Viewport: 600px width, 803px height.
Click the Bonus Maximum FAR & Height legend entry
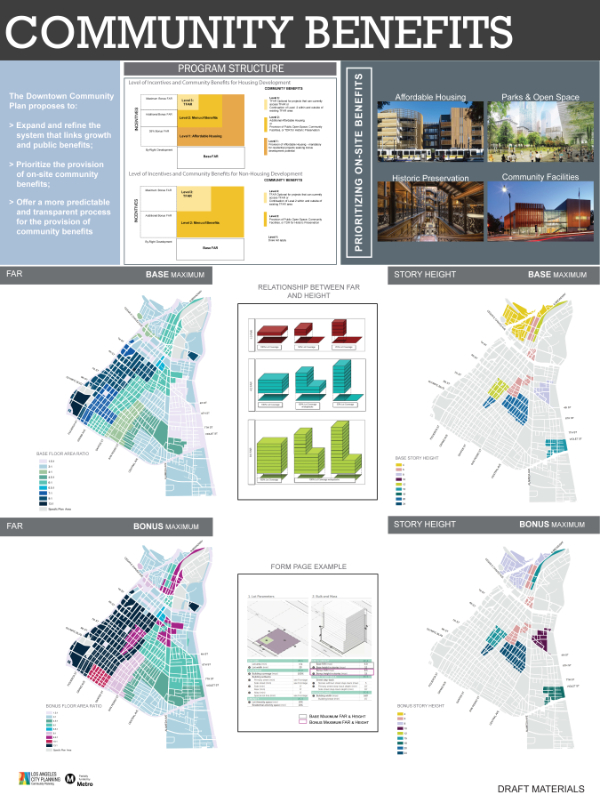[334, 722]
